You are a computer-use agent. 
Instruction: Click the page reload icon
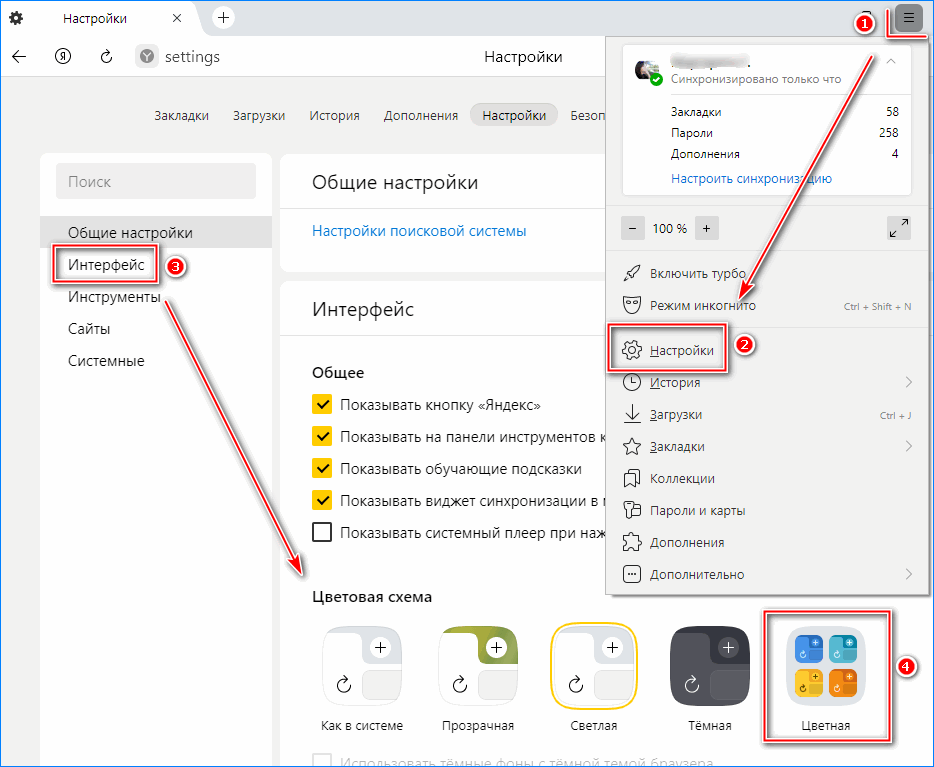[106, 57]
